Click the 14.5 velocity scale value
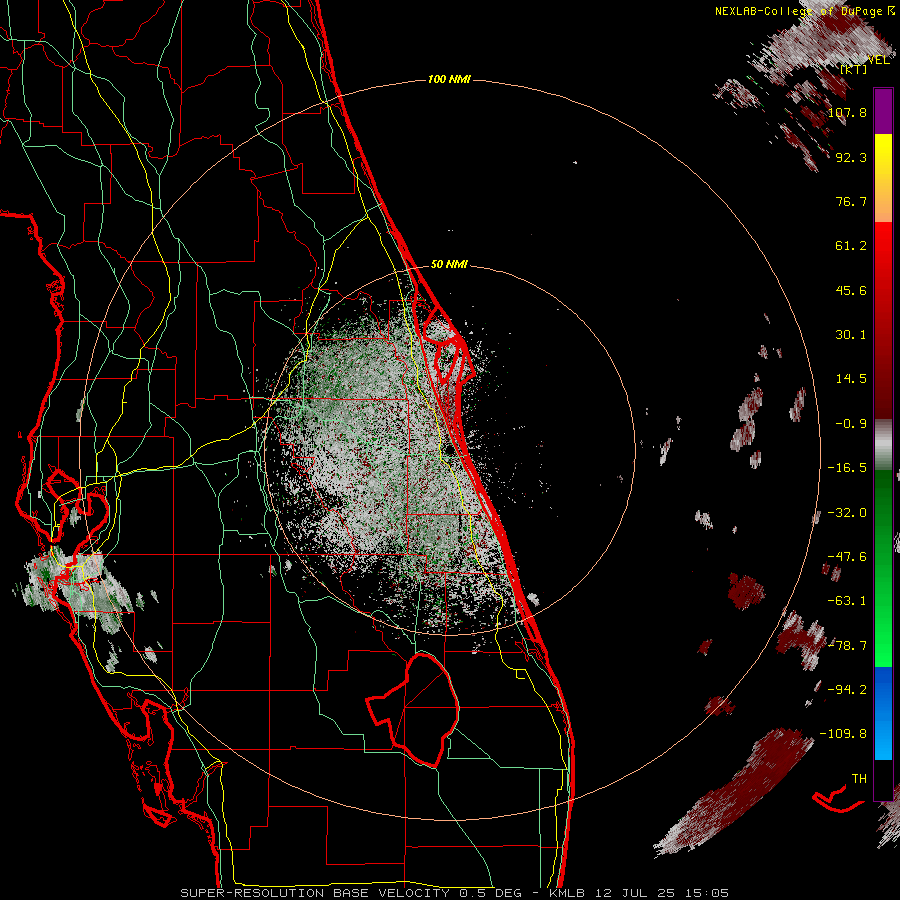 coord(851,379)
